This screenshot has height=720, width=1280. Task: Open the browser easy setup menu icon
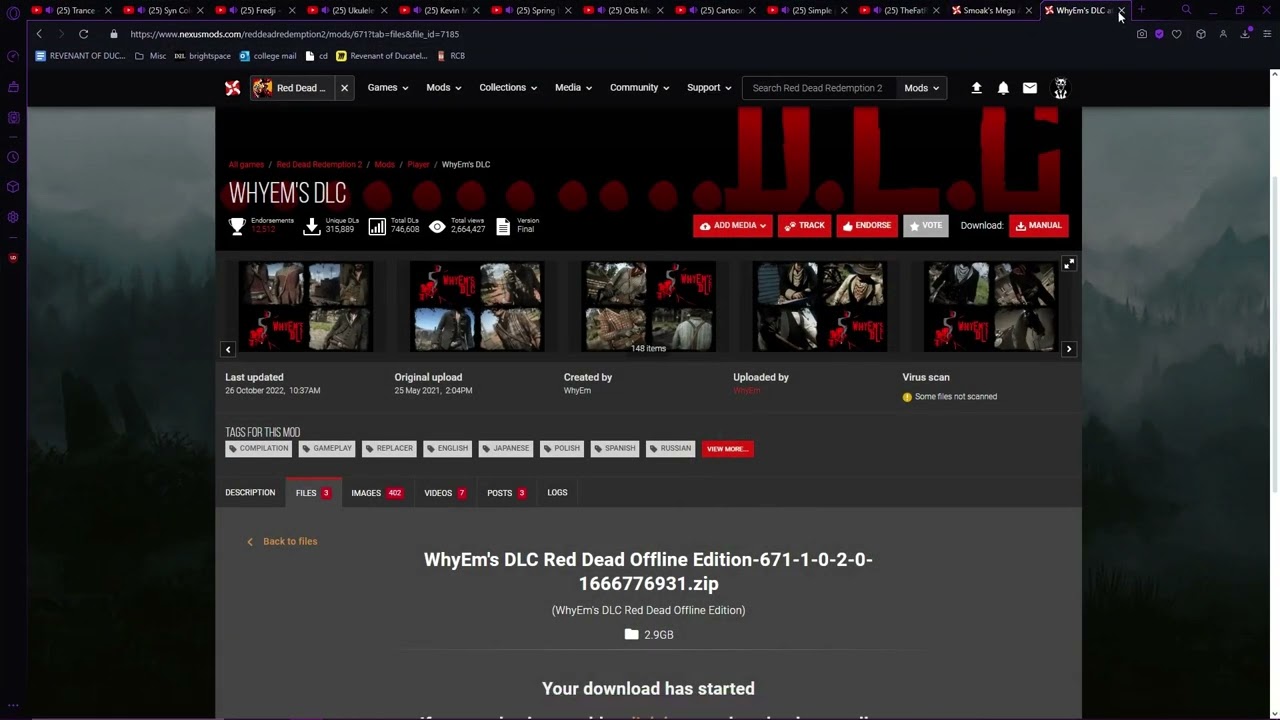tap(1267, 34)
